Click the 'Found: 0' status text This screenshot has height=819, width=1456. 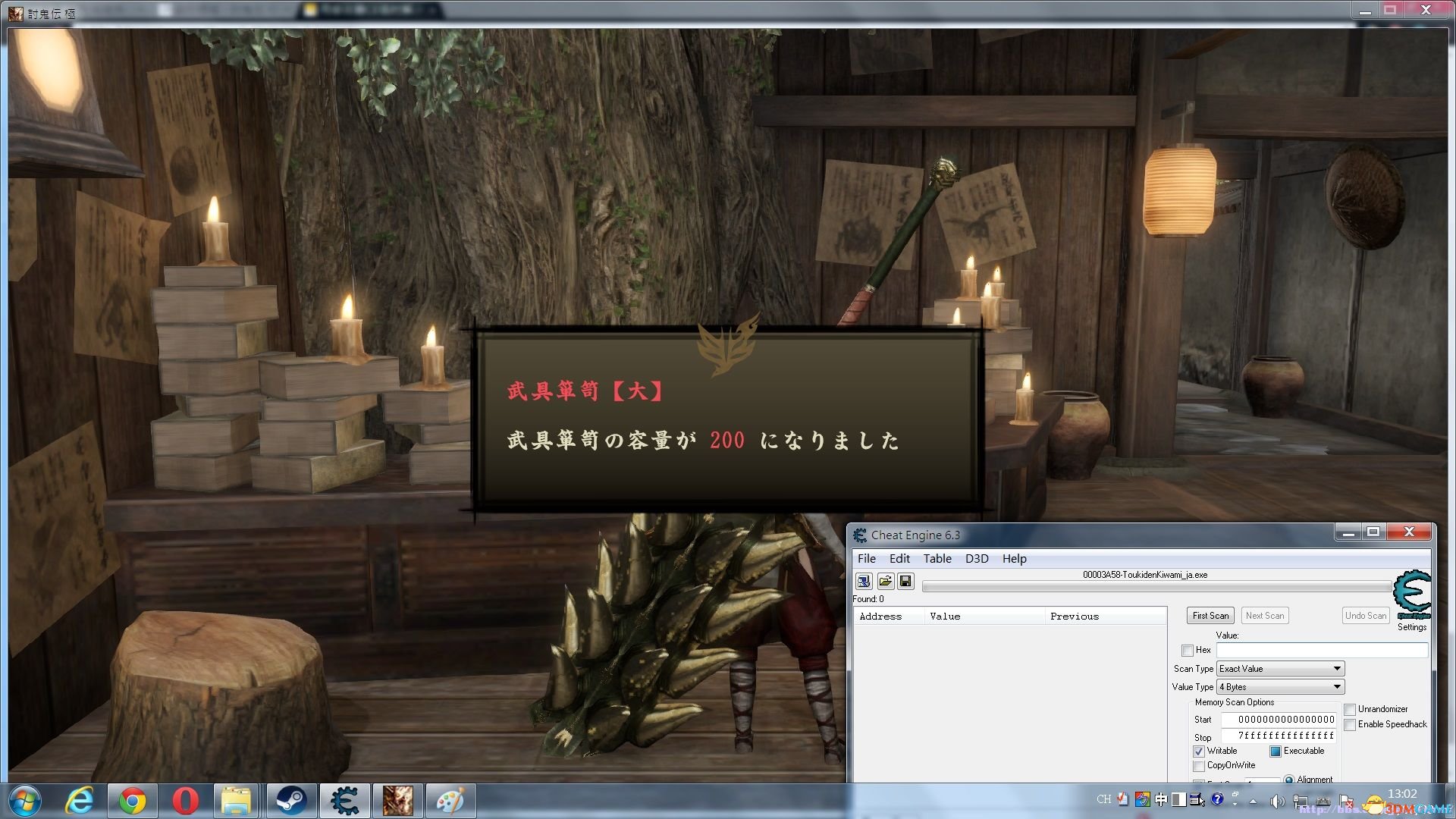click(x=868, y=599)
